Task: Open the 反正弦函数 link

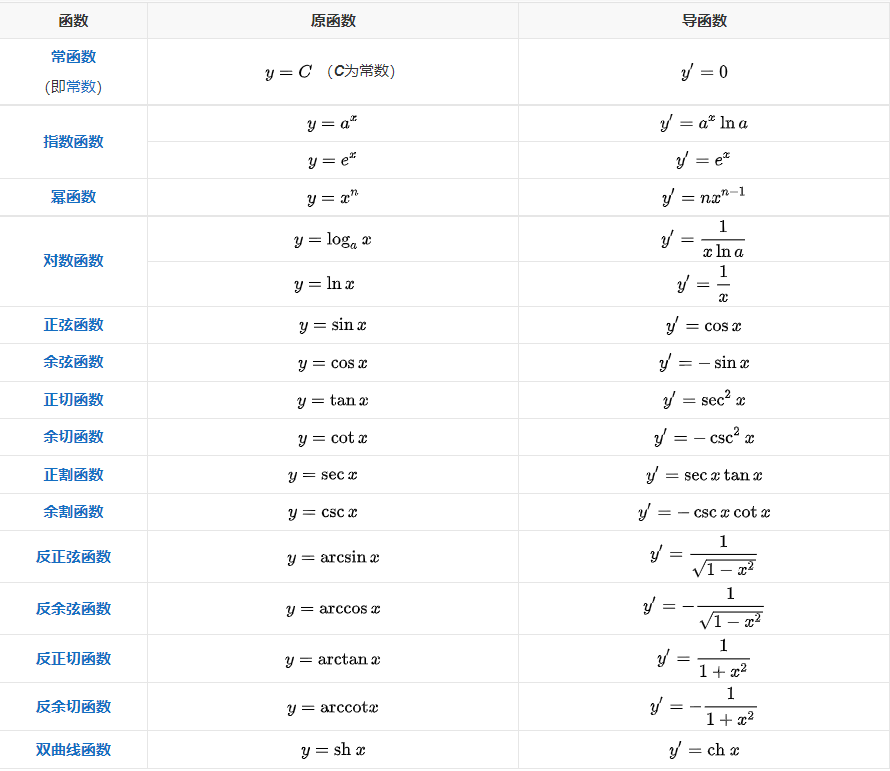Action: [73, 556]
